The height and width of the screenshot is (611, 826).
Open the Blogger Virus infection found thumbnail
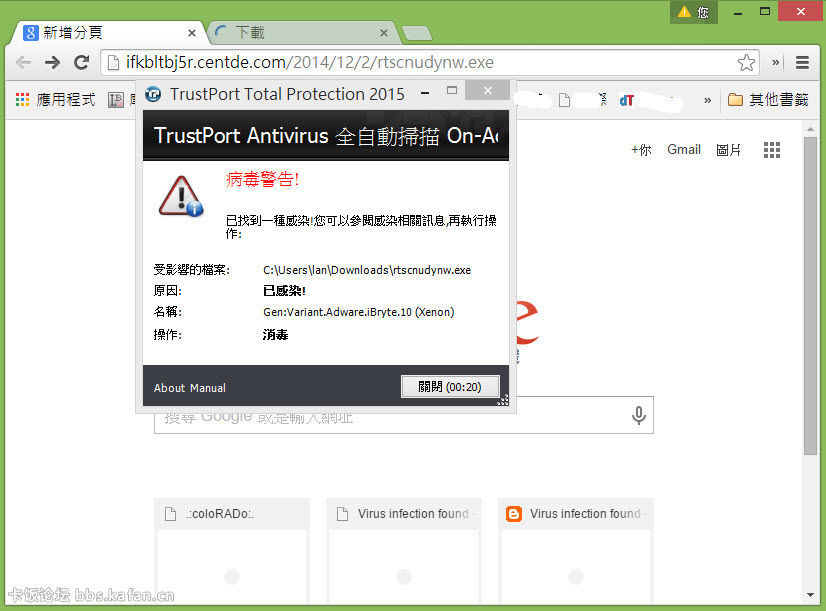pyautogui.click(x=575, y=551)
